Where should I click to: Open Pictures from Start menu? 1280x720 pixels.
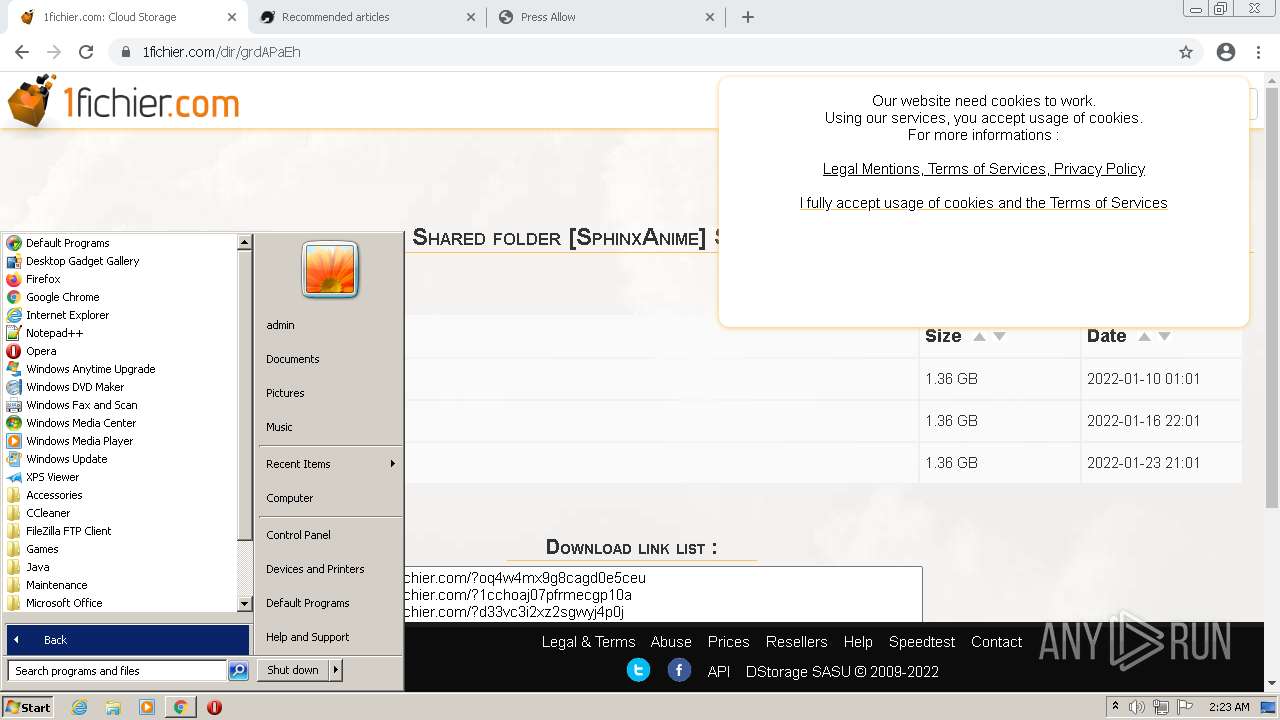[x=285, y=393]
